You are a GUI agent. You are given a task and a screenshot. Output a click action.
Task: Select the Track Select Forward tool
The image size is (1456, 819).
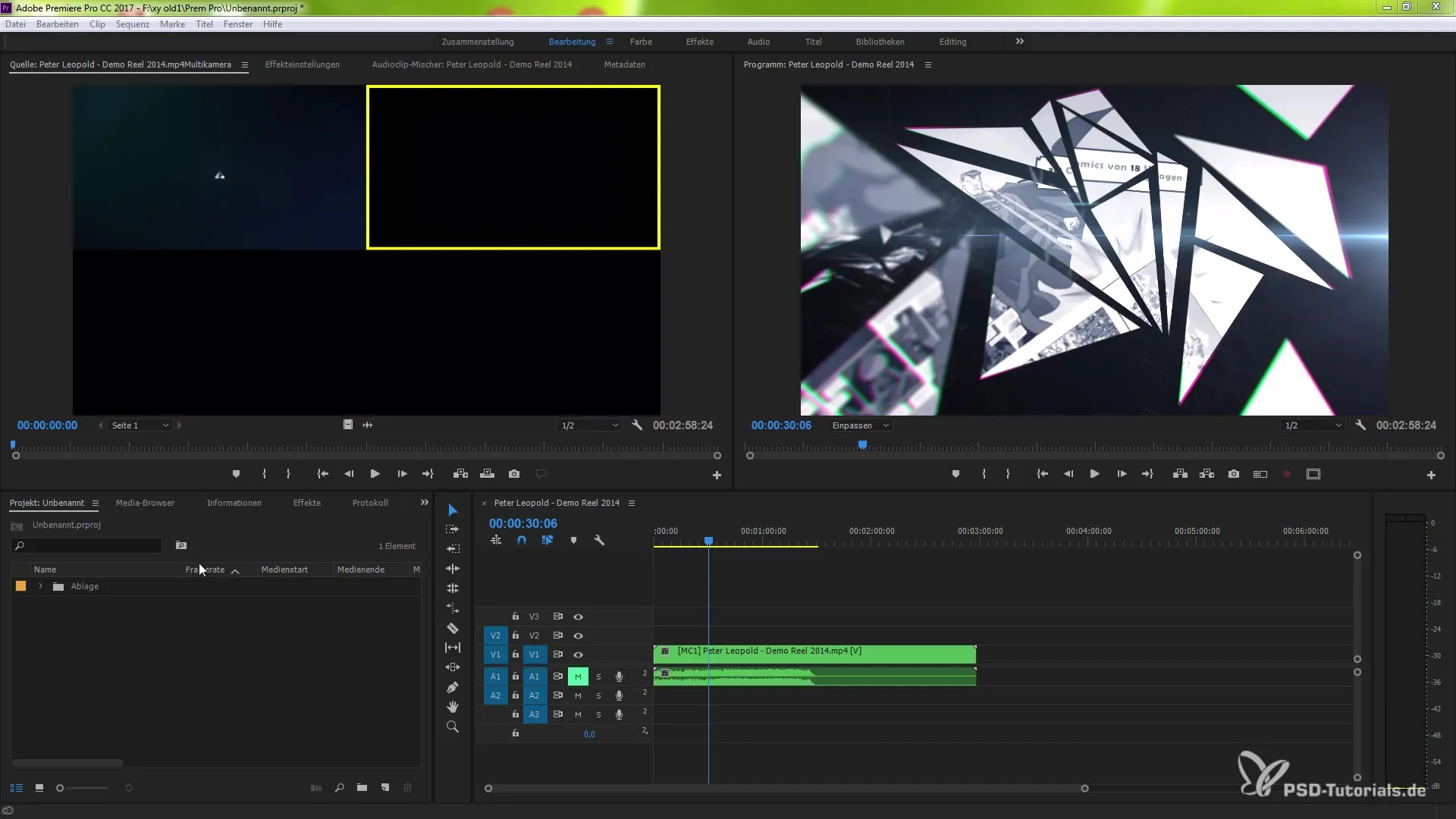(x=453, y=529)
